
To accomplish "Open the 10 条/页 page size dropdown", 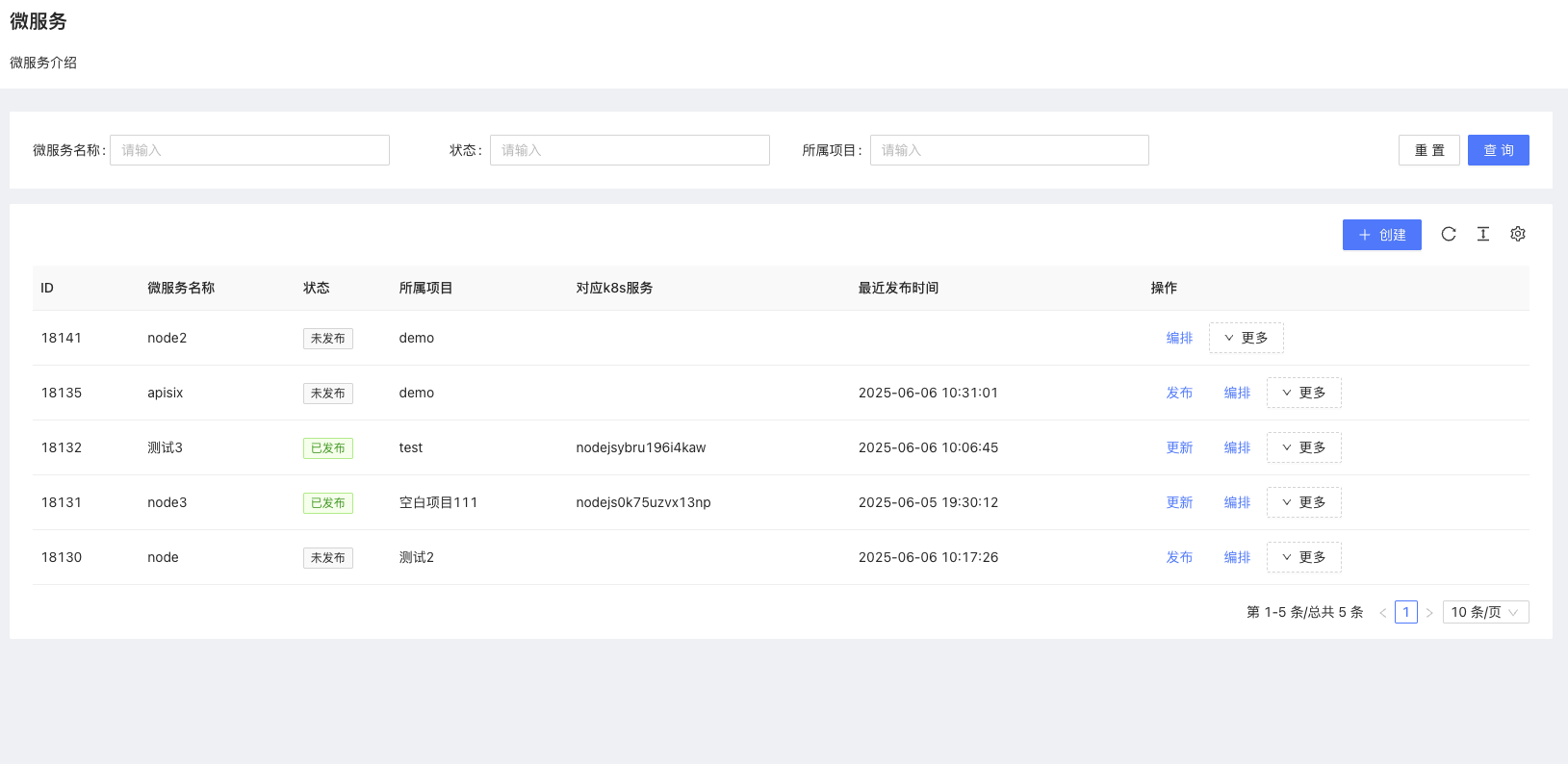I will [1486, 612].
